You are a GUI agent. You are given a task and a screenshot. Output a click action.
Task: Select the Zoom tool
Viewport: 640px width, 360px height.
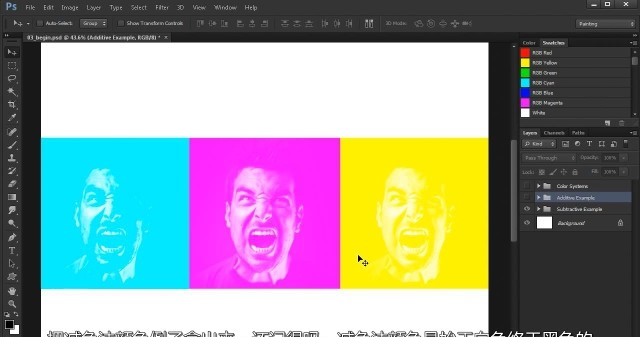[12, 304]
